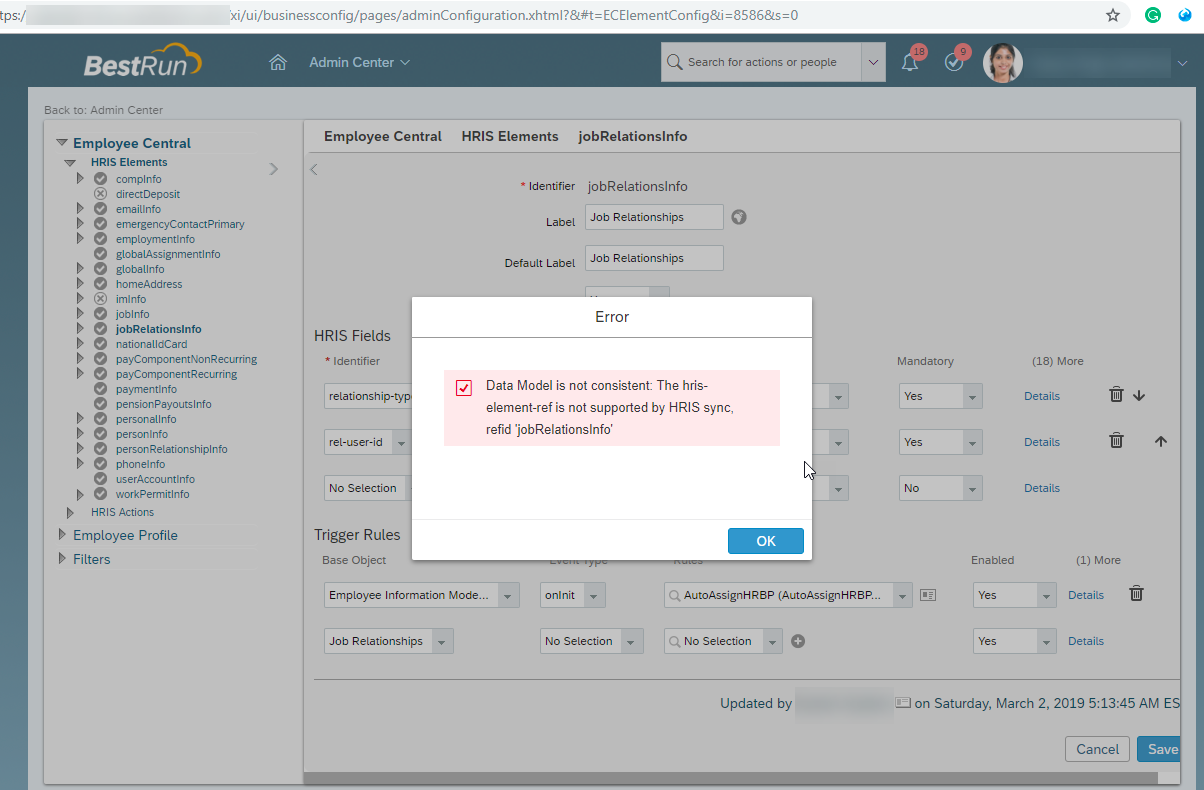Click status icon beside directDeposit

[x=100, y=194]
